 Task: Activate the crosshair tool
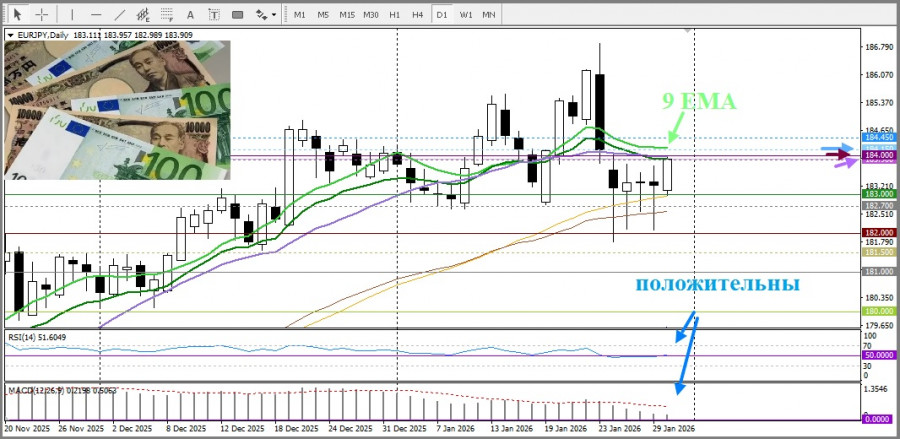(x=42, y=15)
